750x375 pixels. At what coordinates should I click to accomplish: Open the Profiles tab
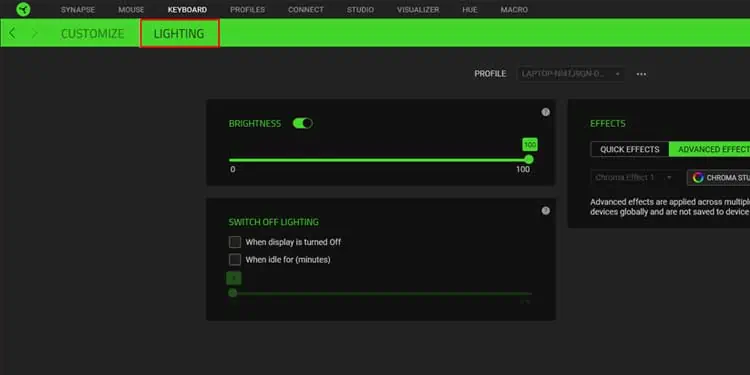247,10
